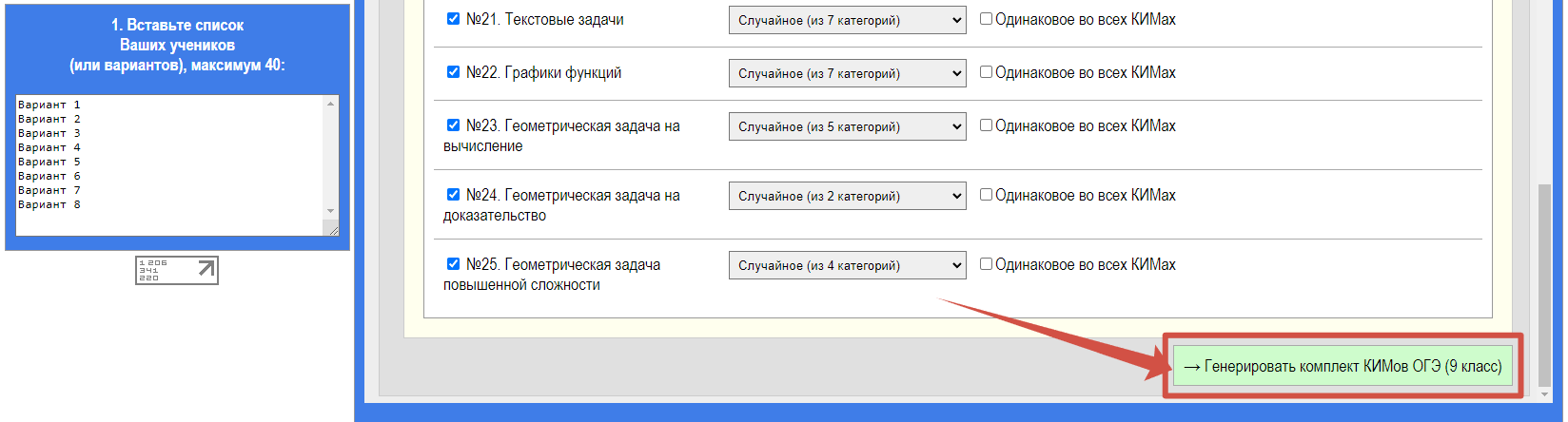Open the category dropdown for №21 Текстовые задачи
The width and height of the screenshot is (1568, 422).
pyautogui.click(x=847, y=20)
